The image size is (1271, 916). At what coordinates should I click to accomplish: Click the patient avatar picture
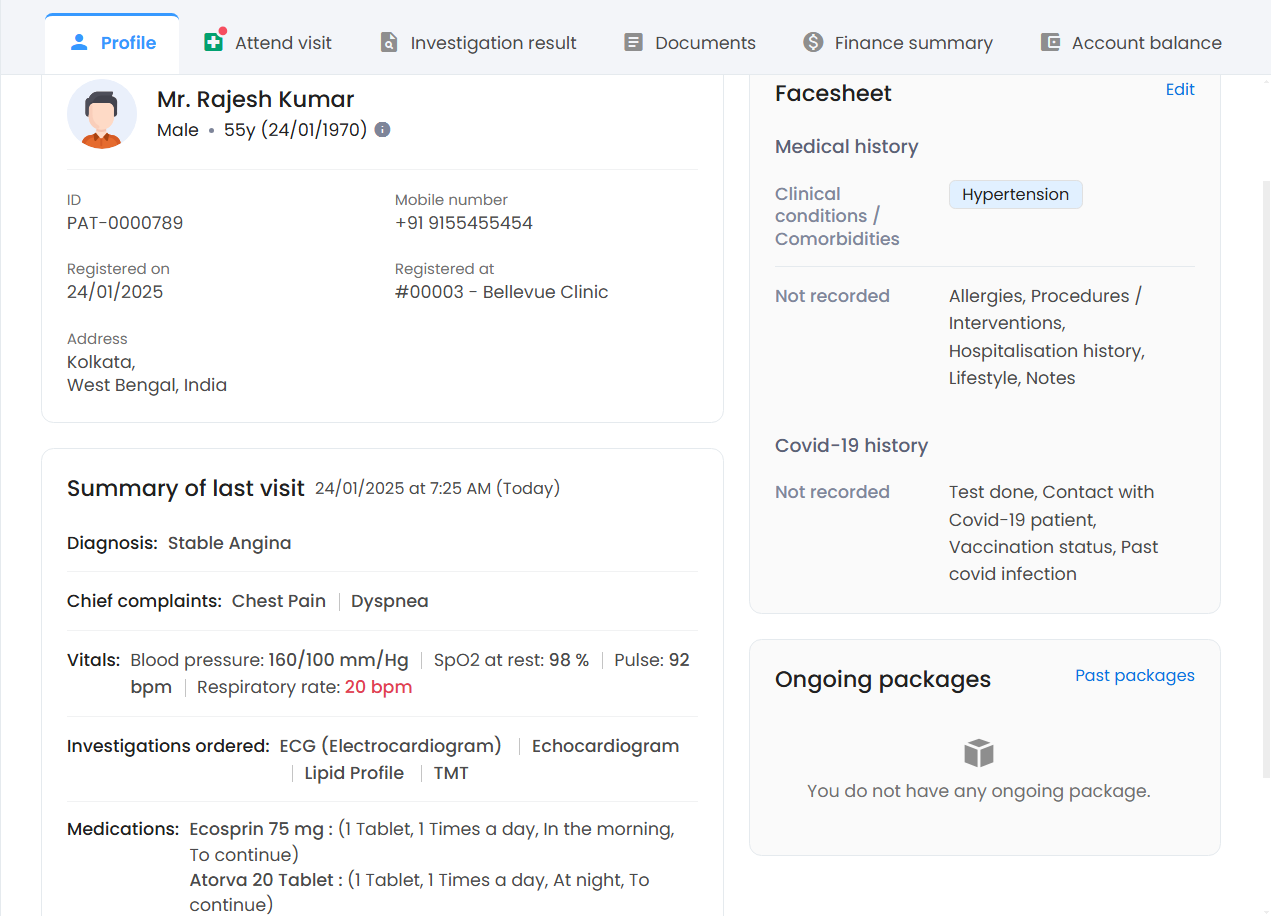coord(102,115)
